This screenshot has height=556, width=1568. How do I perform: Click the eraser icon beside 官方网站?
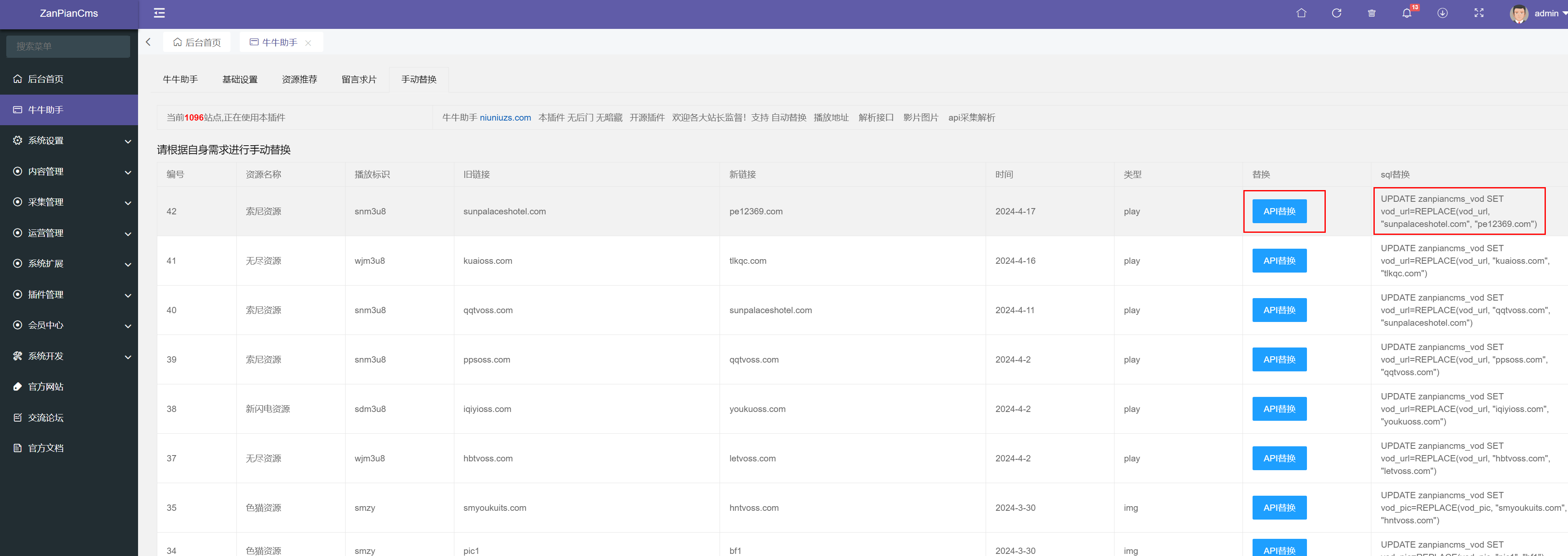pos(18,387)
